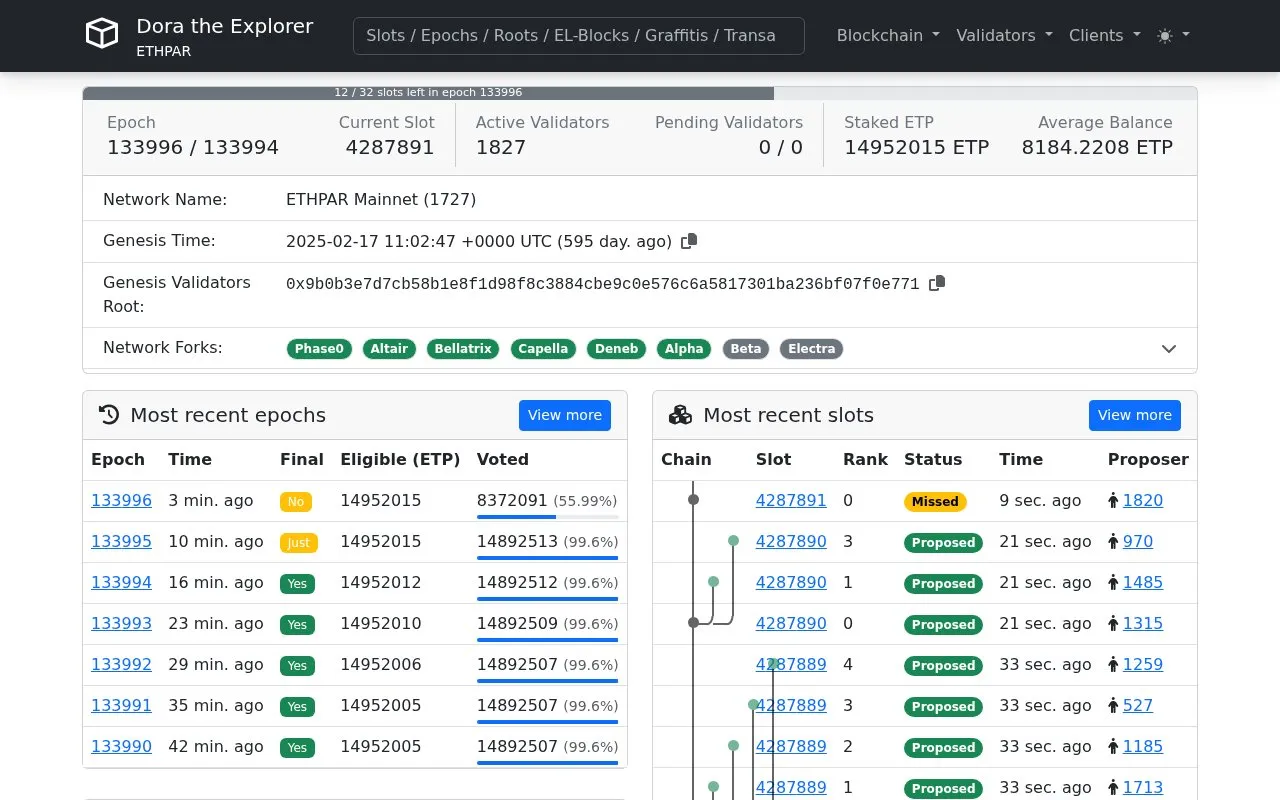This screenshot has height=800, width=1280.
Task: Click View more for recent slots
Action: tap(1135, 415)
